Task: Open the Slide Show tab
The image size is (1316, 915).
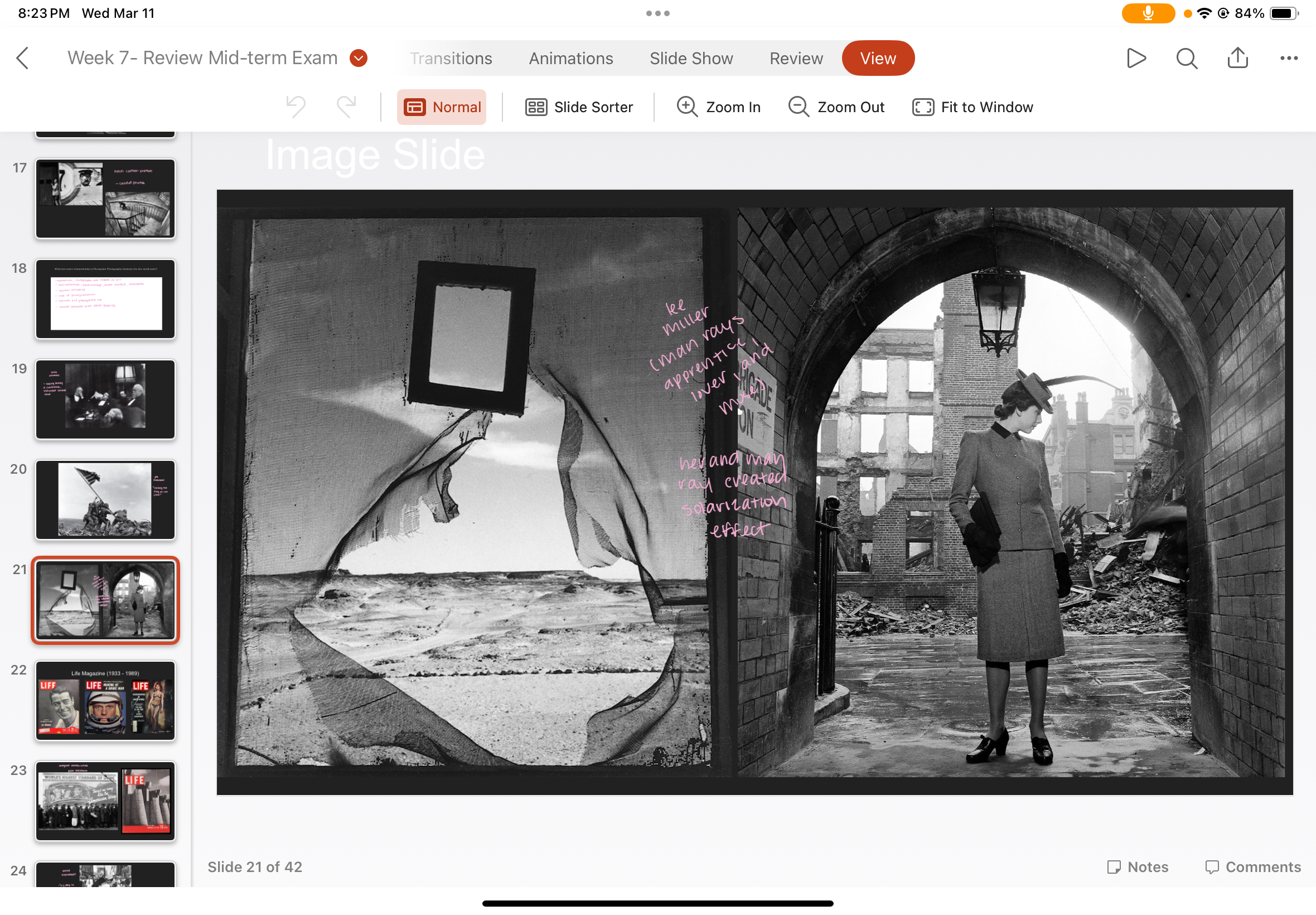Action: coord(691,59)
